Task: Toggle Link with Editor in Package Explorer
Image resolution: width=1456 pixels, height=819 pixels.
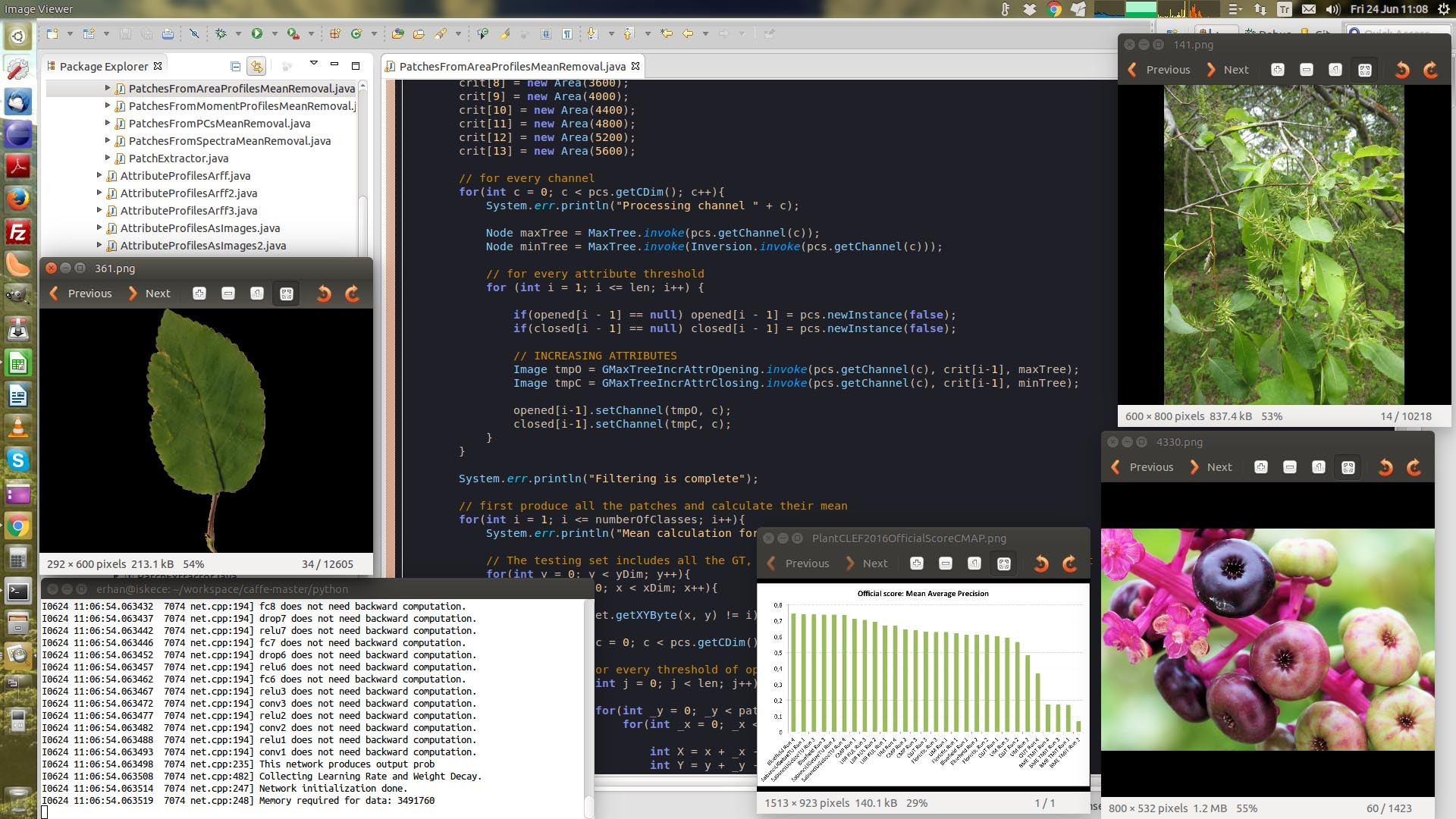Action: [x=256, y=66]
